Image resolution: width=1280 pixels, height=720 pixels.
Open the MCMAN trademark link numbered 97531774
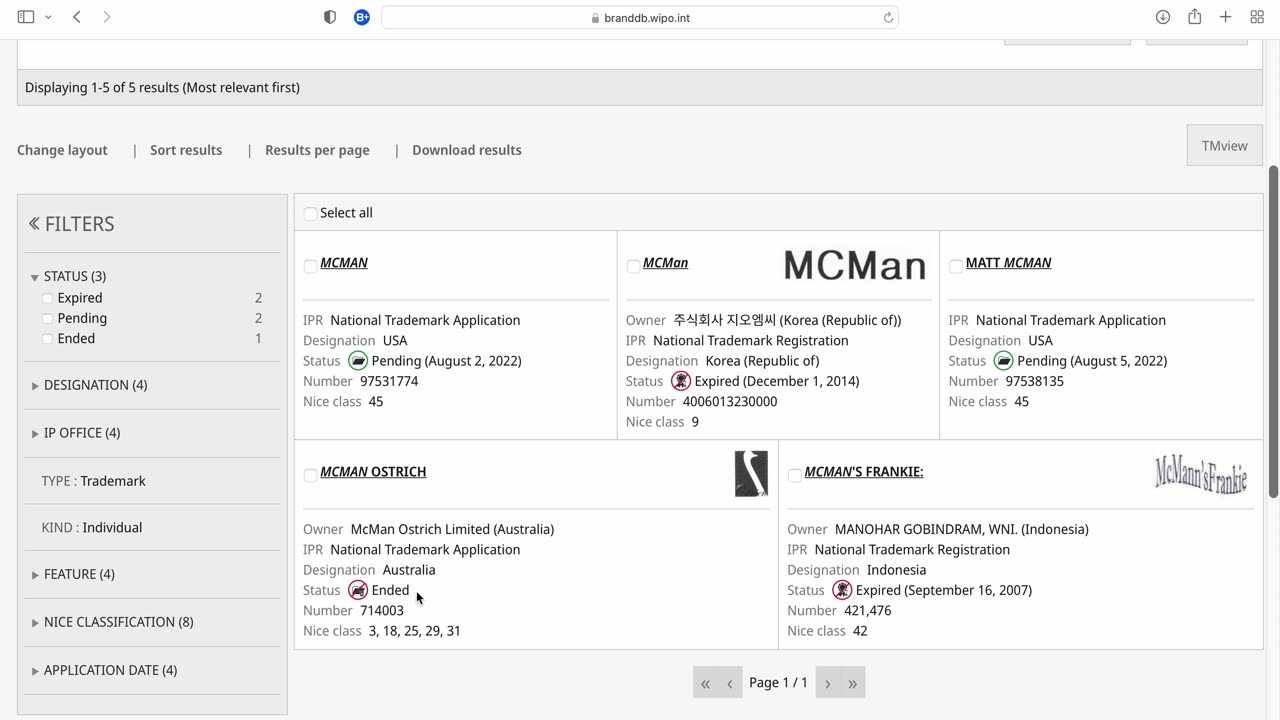pos(344,263)
